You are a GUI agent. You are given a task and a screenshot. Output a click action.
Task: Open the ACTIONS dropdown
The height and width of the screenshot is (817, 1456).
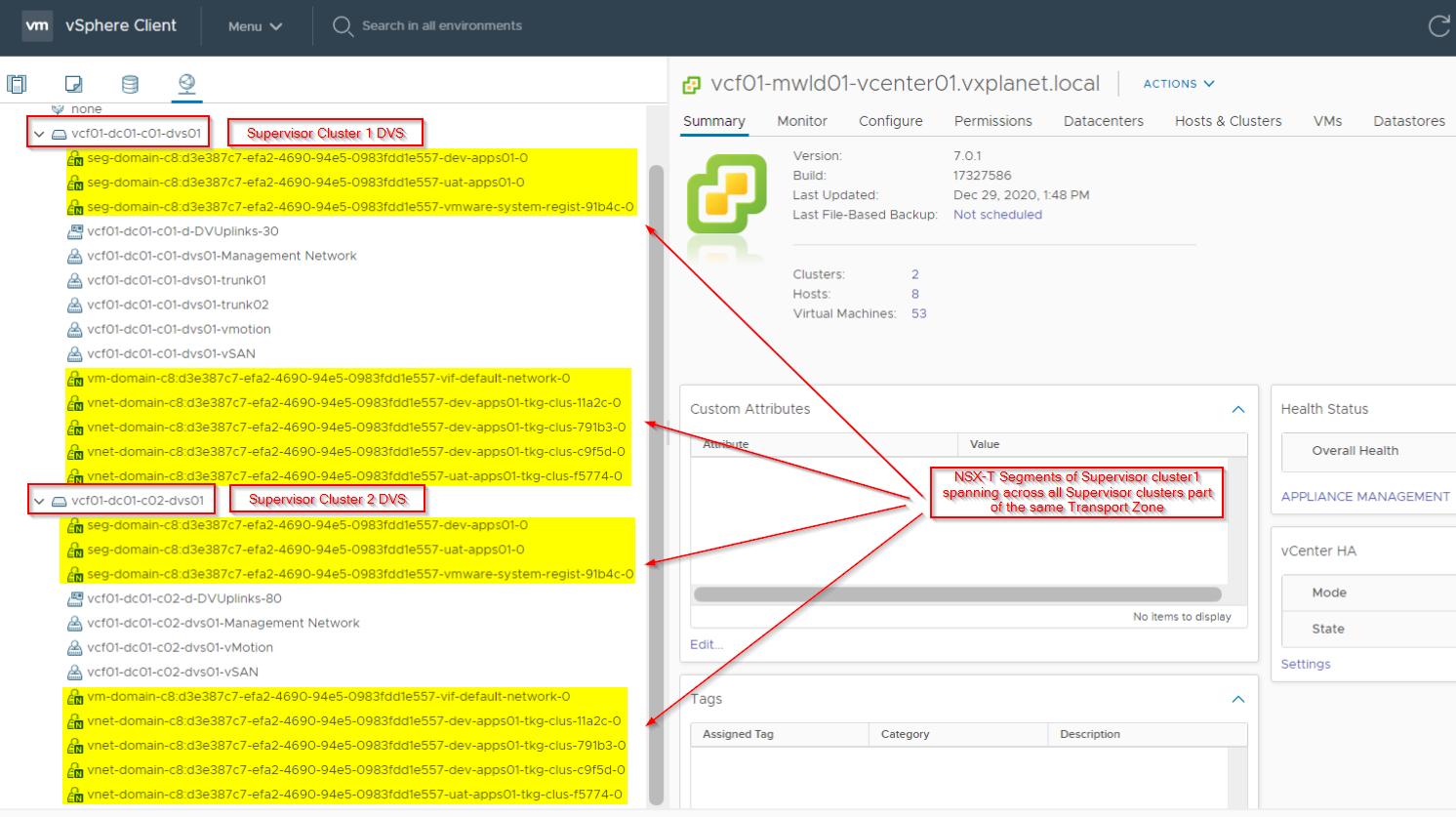(1179, 84)
